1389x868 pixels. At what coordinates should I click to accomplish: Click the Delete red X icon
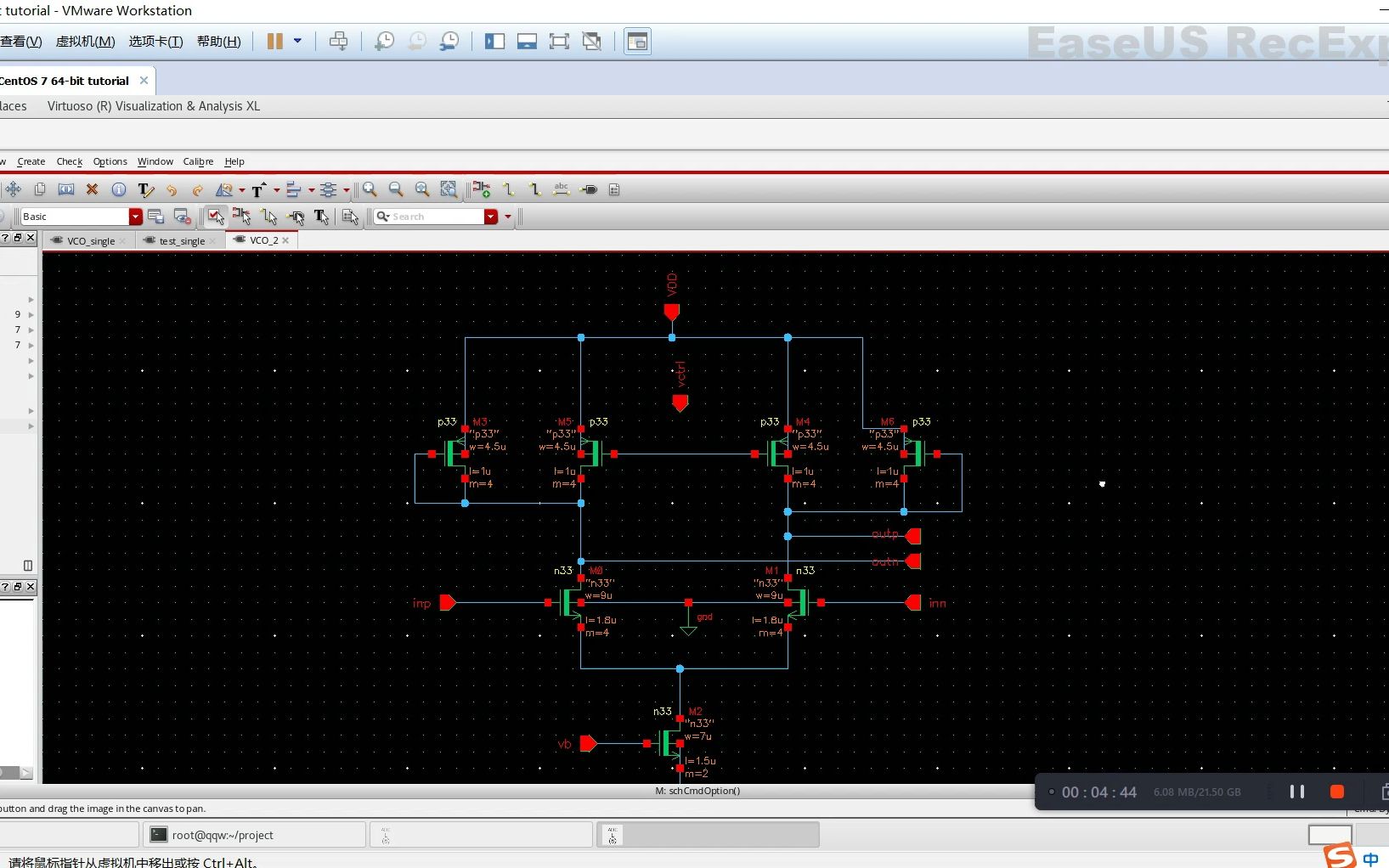[93, 189]
